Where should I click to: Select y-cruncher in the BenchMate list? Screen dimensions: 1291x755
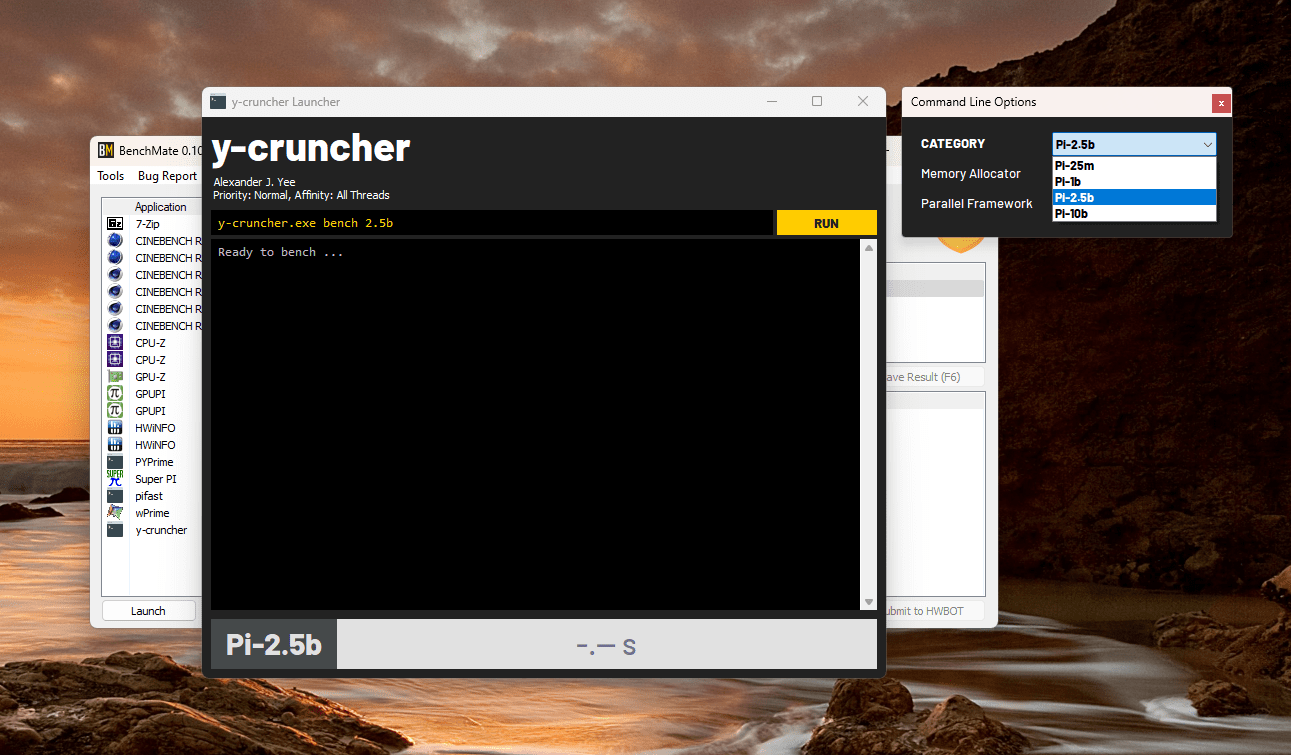coord(161,530)
